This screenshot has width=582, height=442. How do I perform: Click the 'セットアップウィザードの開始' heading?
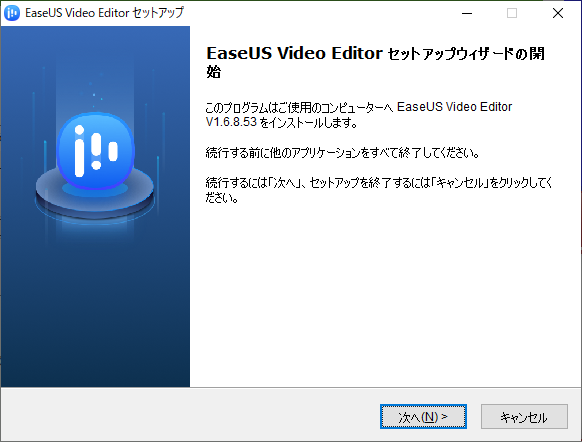pos(375,62)
